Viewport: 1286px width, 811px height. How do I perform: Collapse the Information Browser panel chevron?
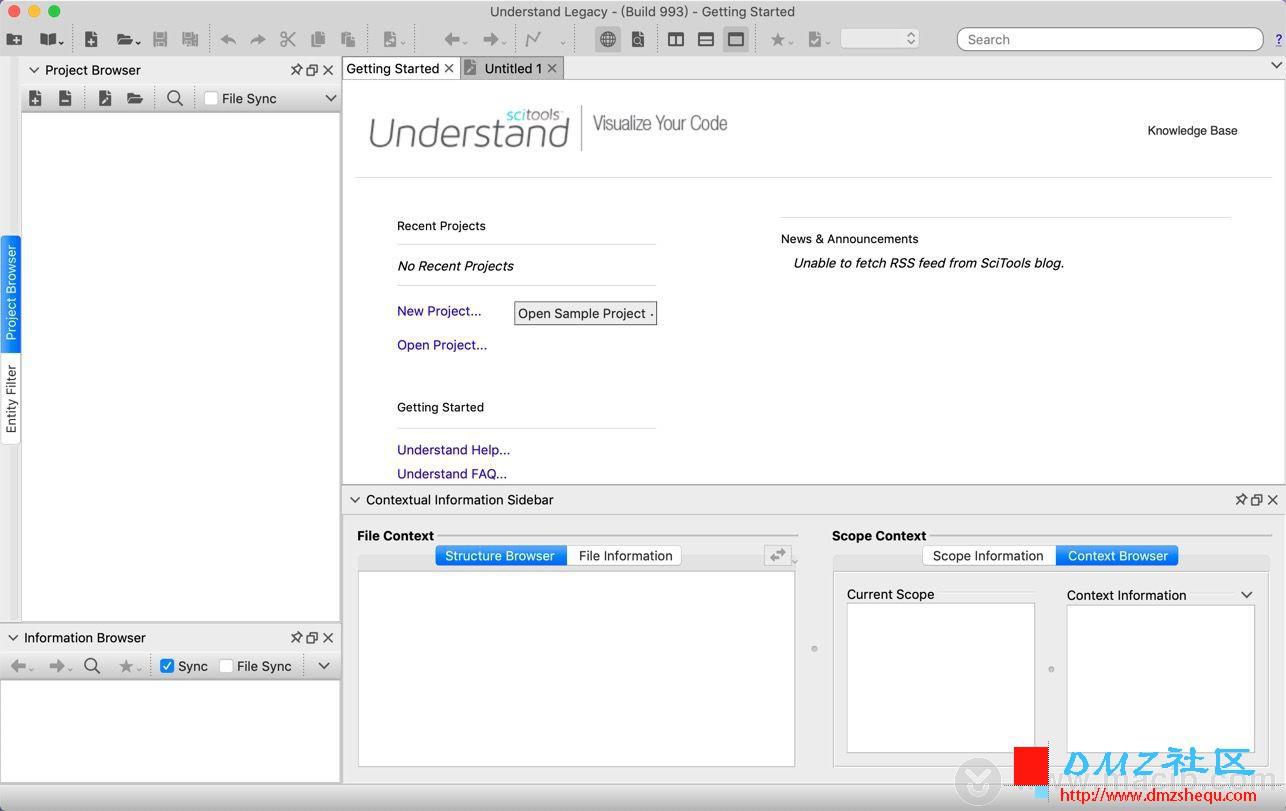(13, 638)
